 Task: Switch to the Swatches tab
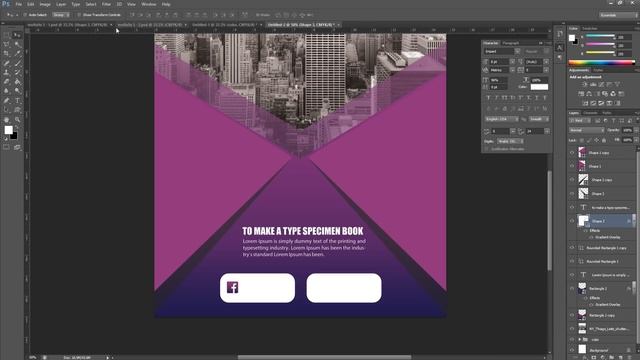point(589,29)
